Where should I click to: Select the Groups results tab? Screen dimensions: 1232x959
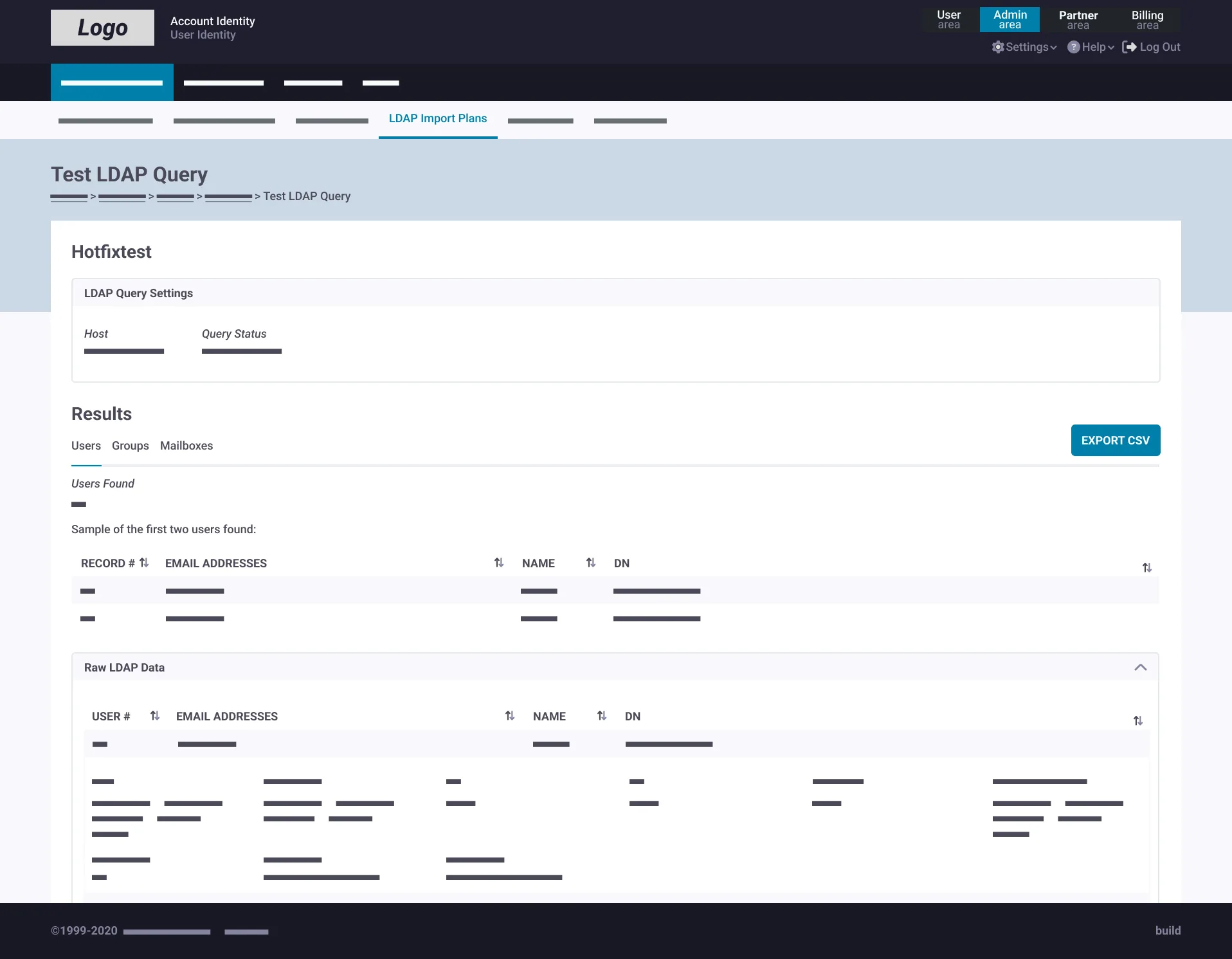pyautogui.click(x=131, y=446)
